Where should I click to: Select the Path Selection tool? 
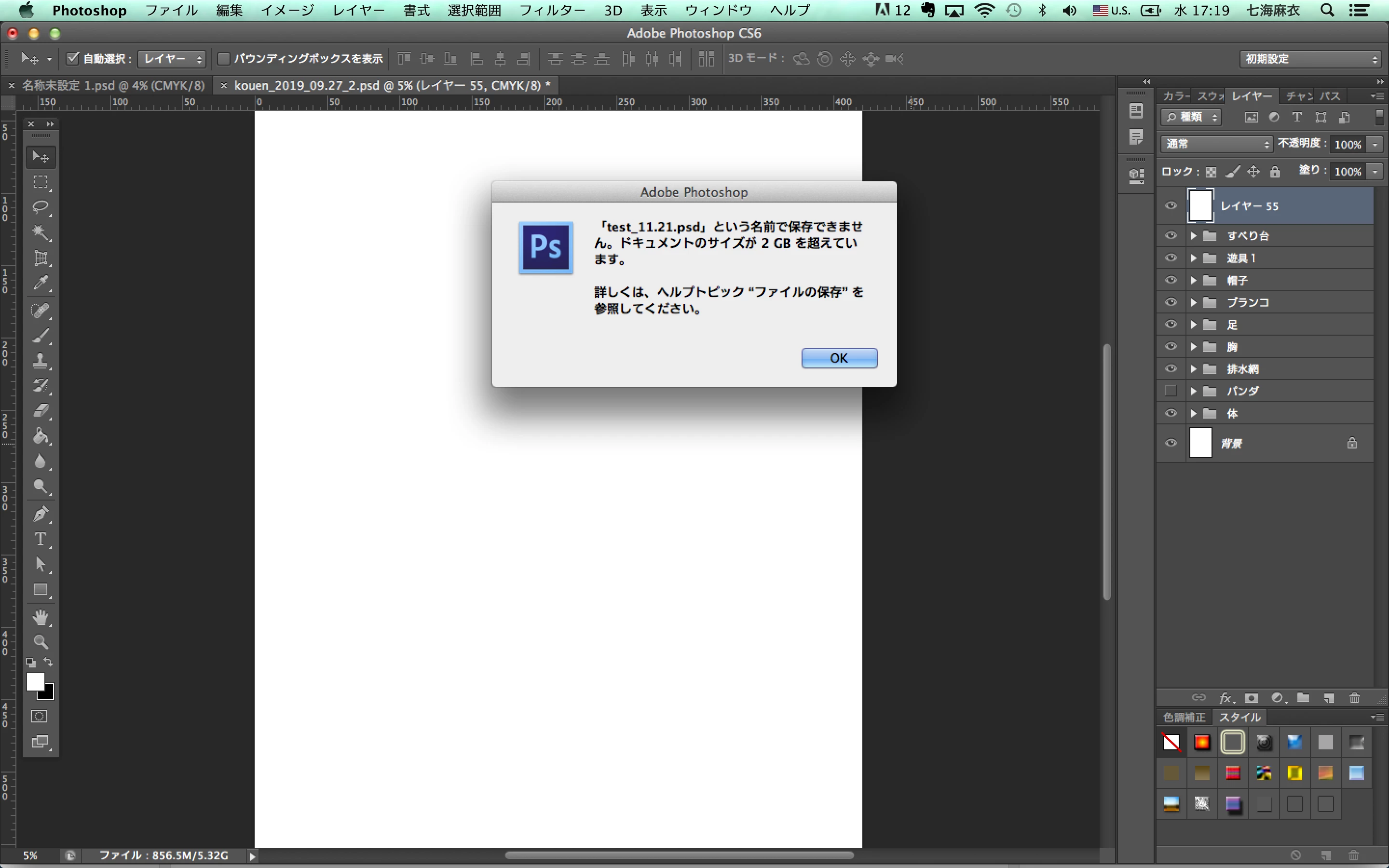click(40, 564)
